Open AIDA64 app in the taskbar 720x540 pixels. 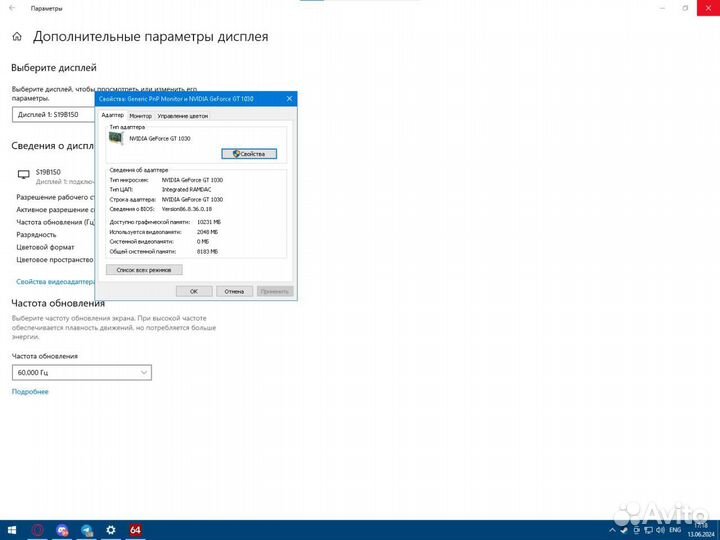(135, 530)
